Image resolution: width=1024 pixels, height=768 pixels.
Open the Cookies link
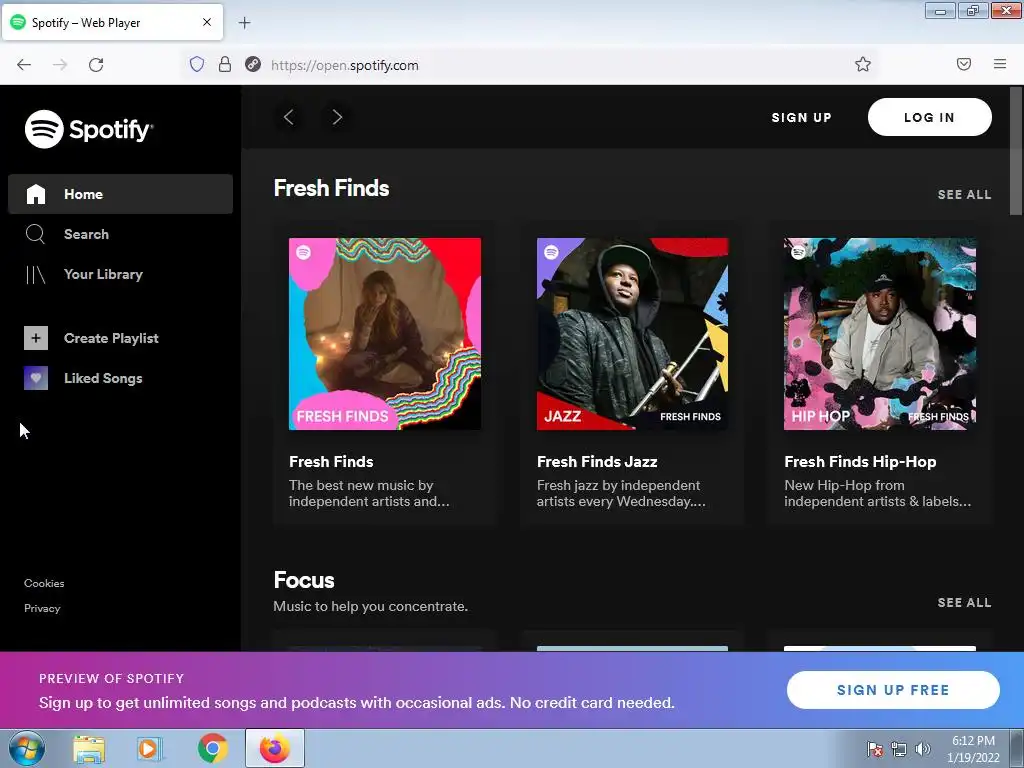click(44, 583)
